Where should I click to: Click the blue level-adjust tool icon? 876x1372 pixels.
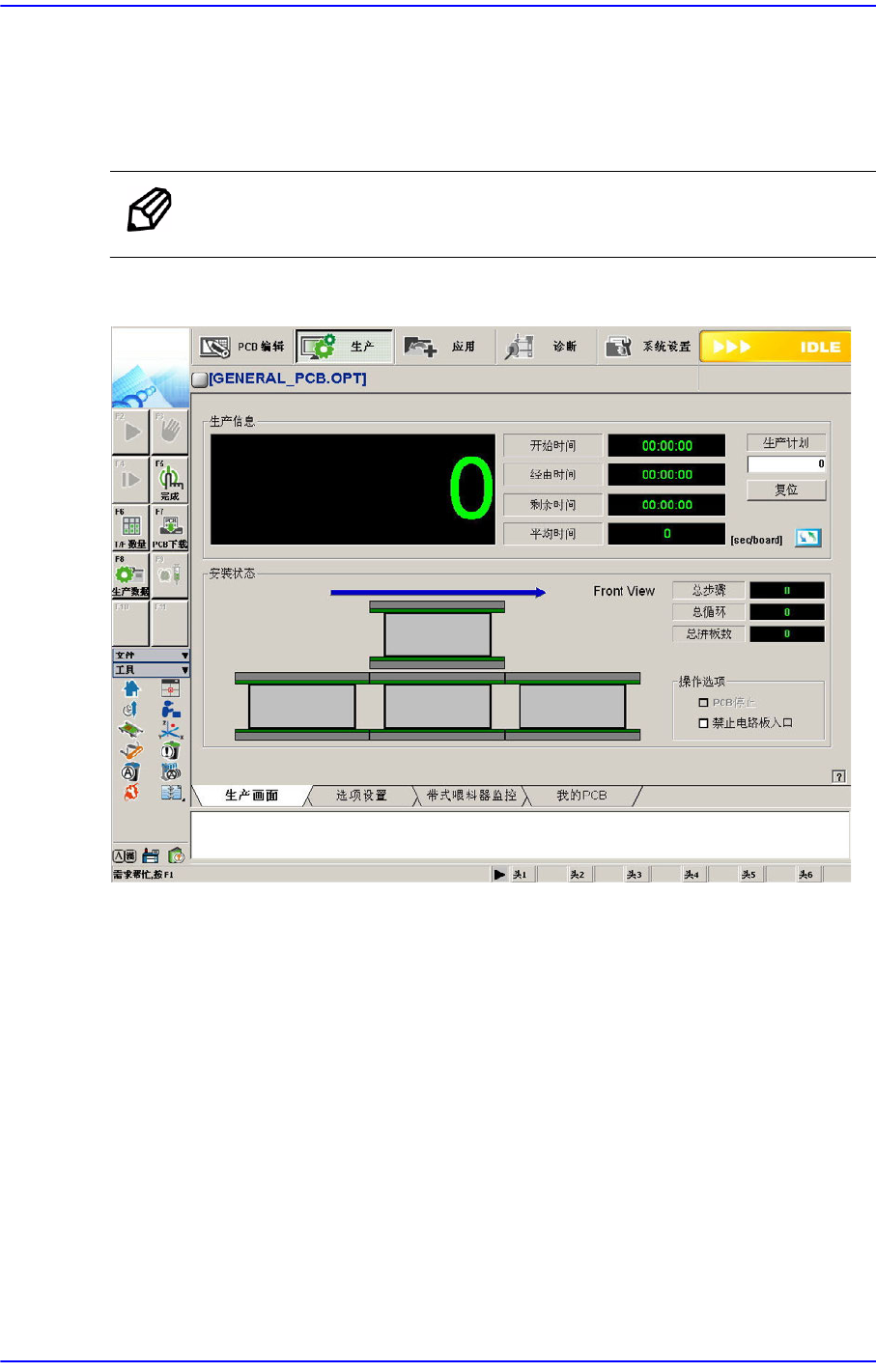tap(172, 793)
